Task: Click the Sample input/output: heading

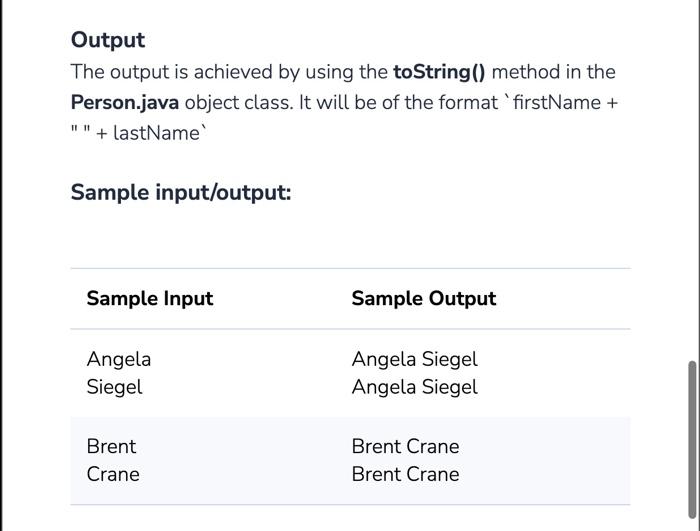Action: click(x=181, y=192)
